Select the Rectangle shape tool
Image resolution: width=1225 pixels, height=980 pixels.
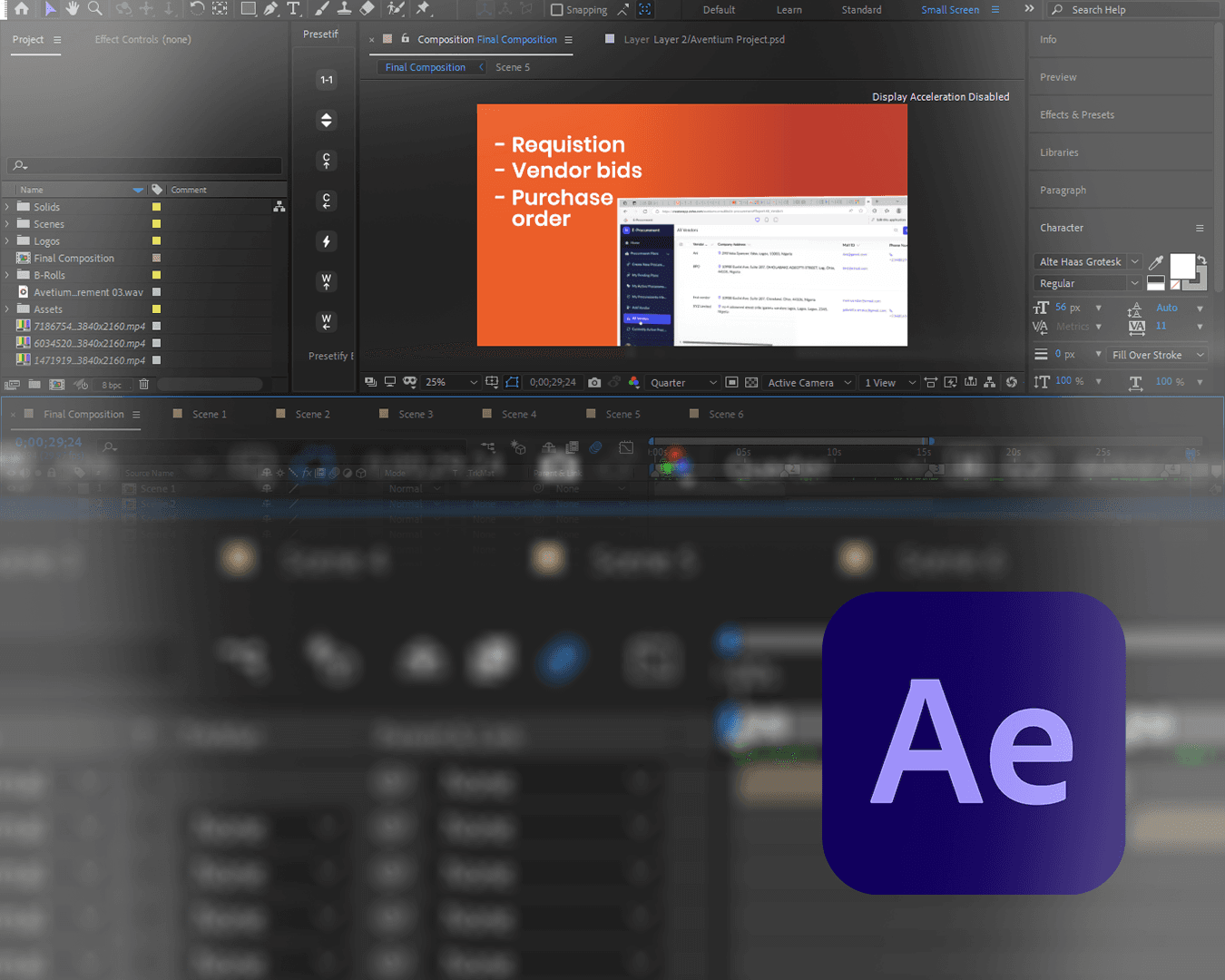pos(248,8)
